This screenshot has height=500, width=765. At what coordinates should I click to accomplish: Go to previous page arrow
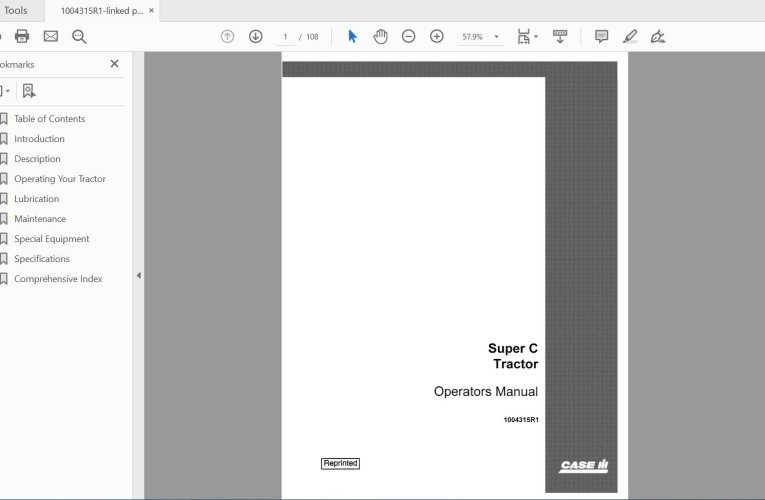tap(227, 37)
